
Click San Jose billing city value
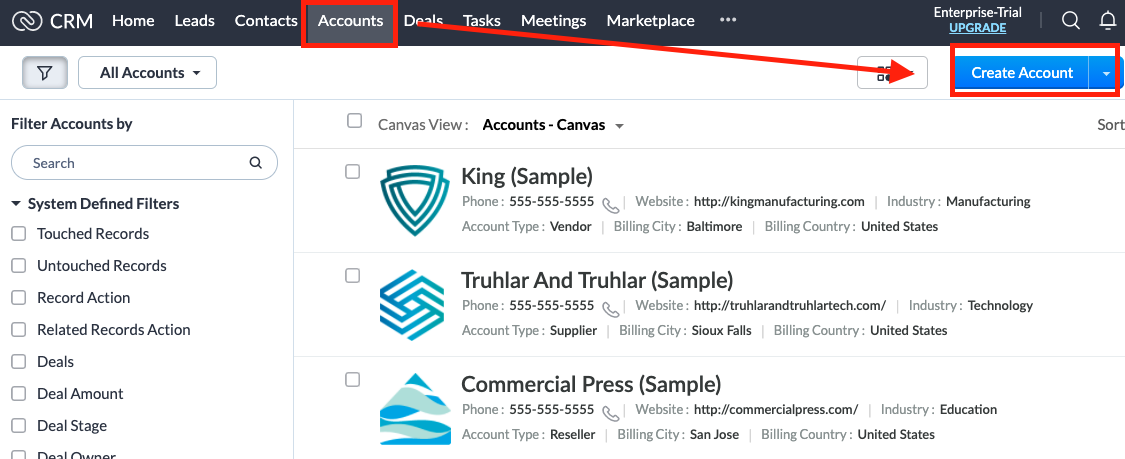click(715, 435)
